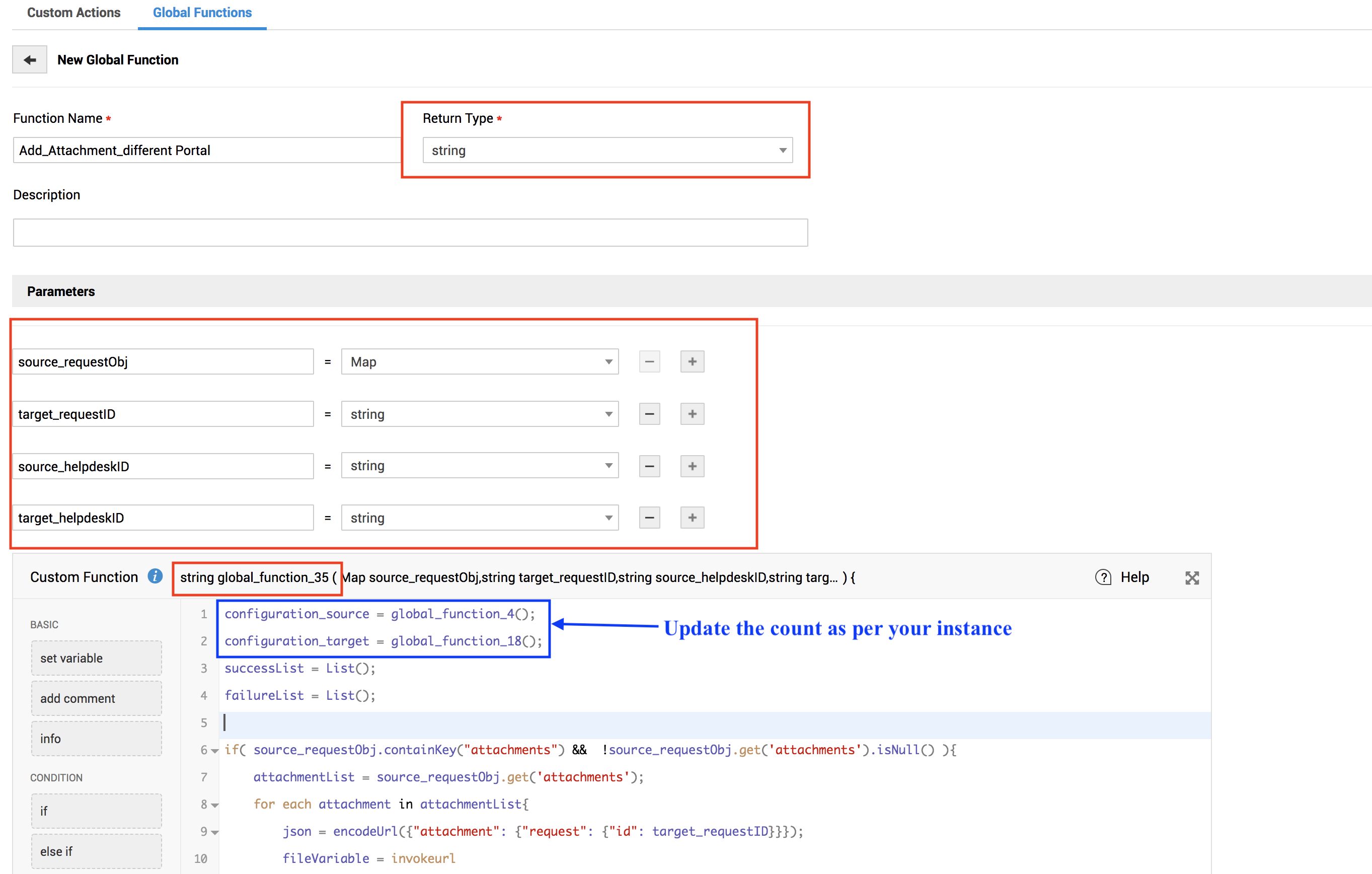Click the Function Name text field
The width and height of the screenshot is (1372, 874).
(206, 150)
